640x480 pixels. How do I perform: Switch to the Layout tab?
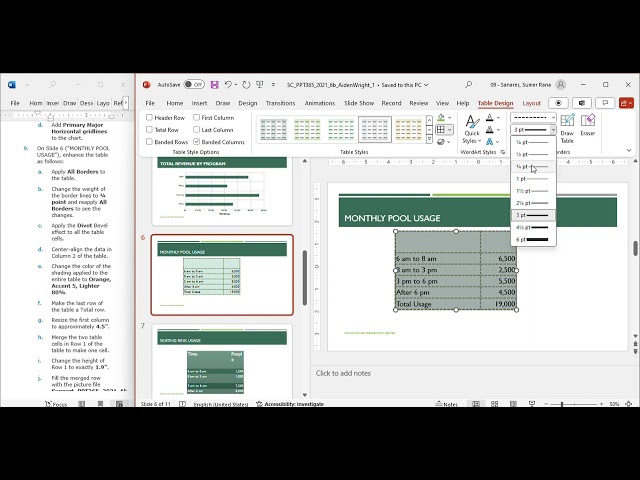(531, 103)
